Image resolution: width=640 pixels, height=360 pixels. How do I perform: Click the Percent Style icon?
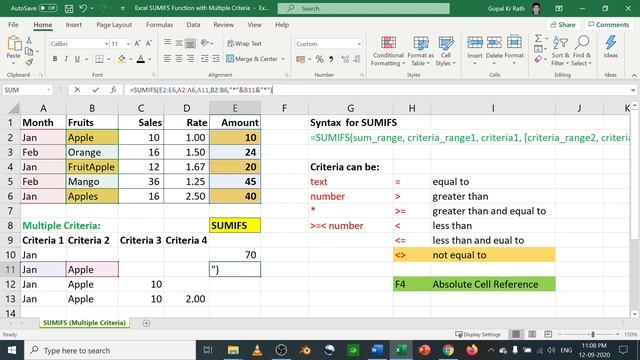click(320, 59)
